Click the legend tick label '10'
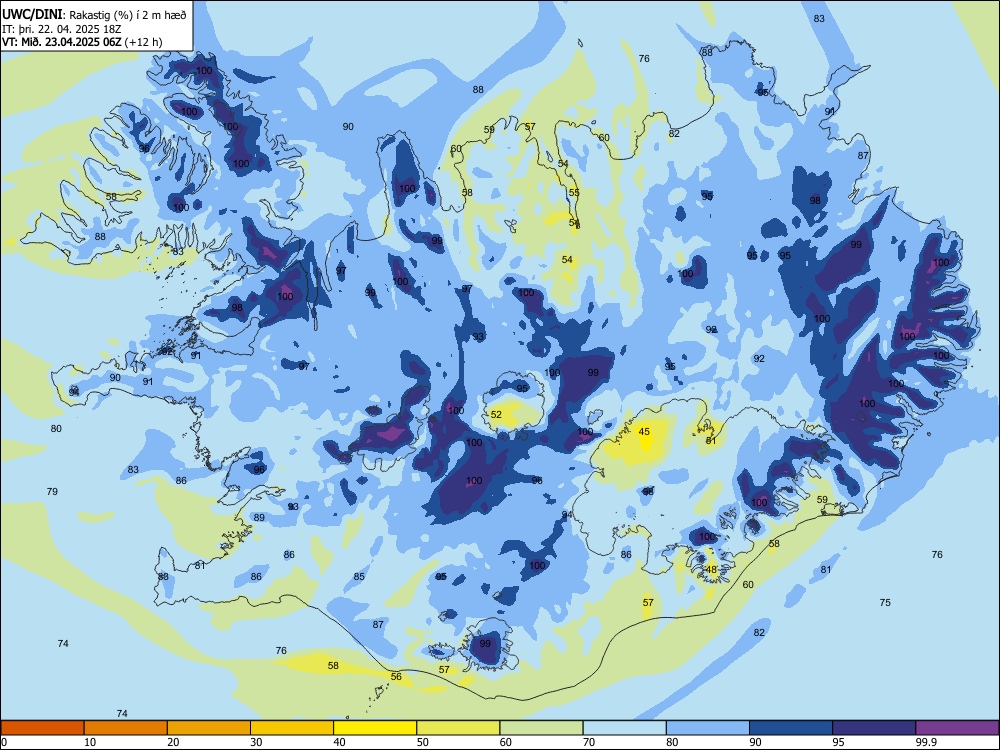 pyautogui.click(x=90, y=742)
